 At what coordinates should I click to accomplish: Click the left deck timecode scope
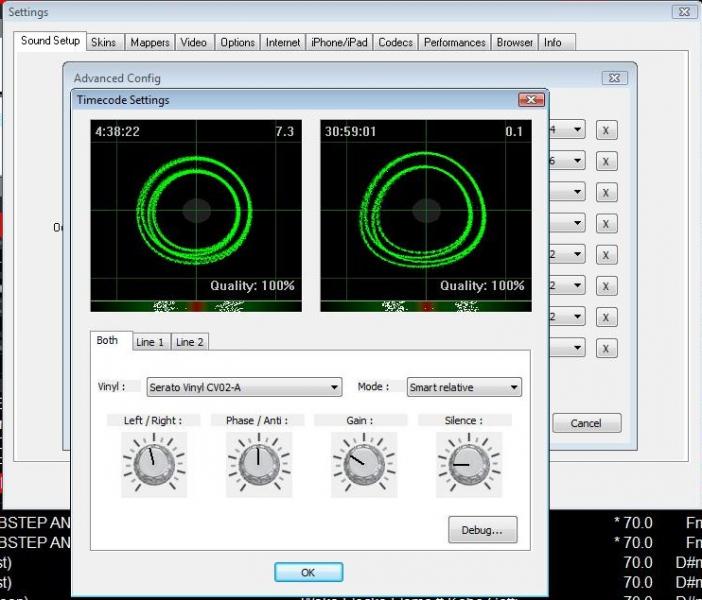point(196,209)
